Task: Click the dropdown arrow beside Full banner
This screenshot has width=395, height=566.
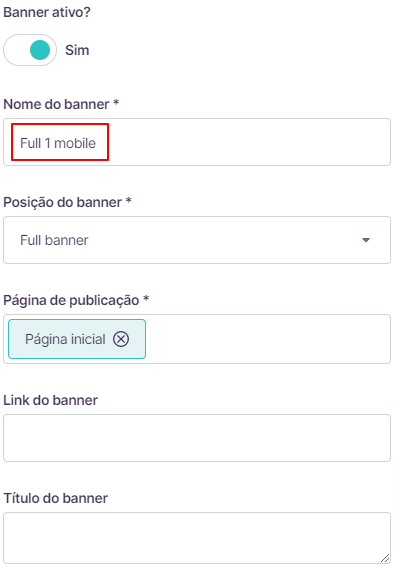Action: point(366,240)
